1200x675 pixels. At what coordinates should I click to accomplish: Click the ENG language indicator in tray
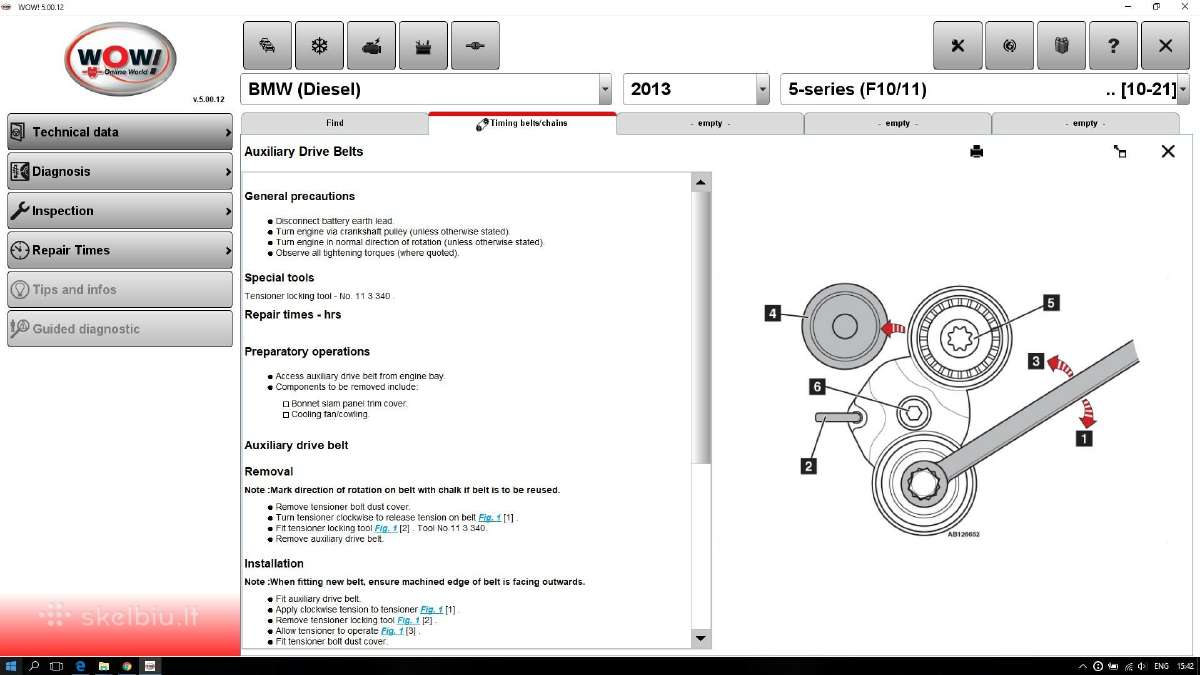(x=1161, y=666)
